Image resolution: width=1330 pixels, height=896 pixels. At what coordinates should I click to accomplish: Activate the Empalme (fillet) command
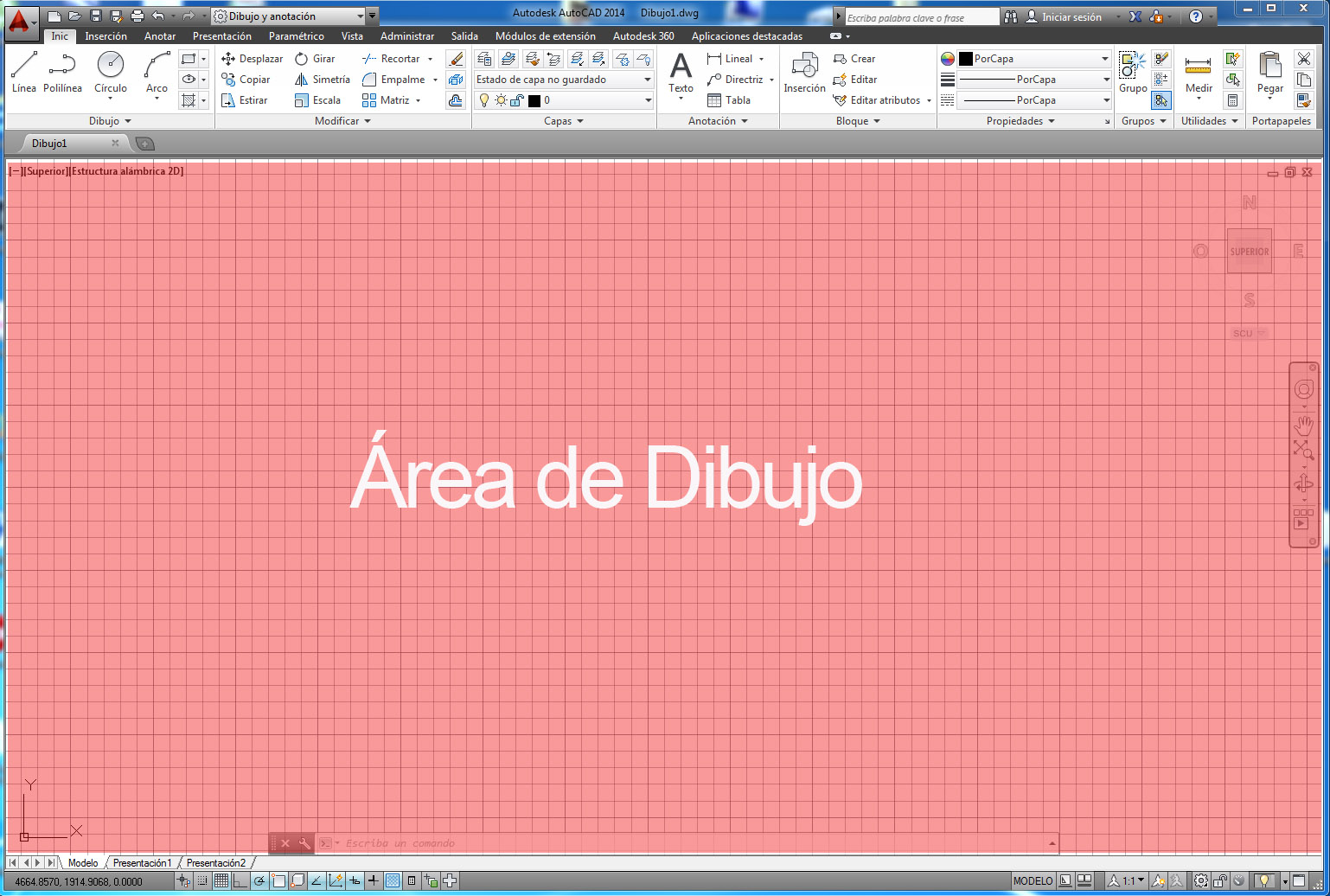393,80
